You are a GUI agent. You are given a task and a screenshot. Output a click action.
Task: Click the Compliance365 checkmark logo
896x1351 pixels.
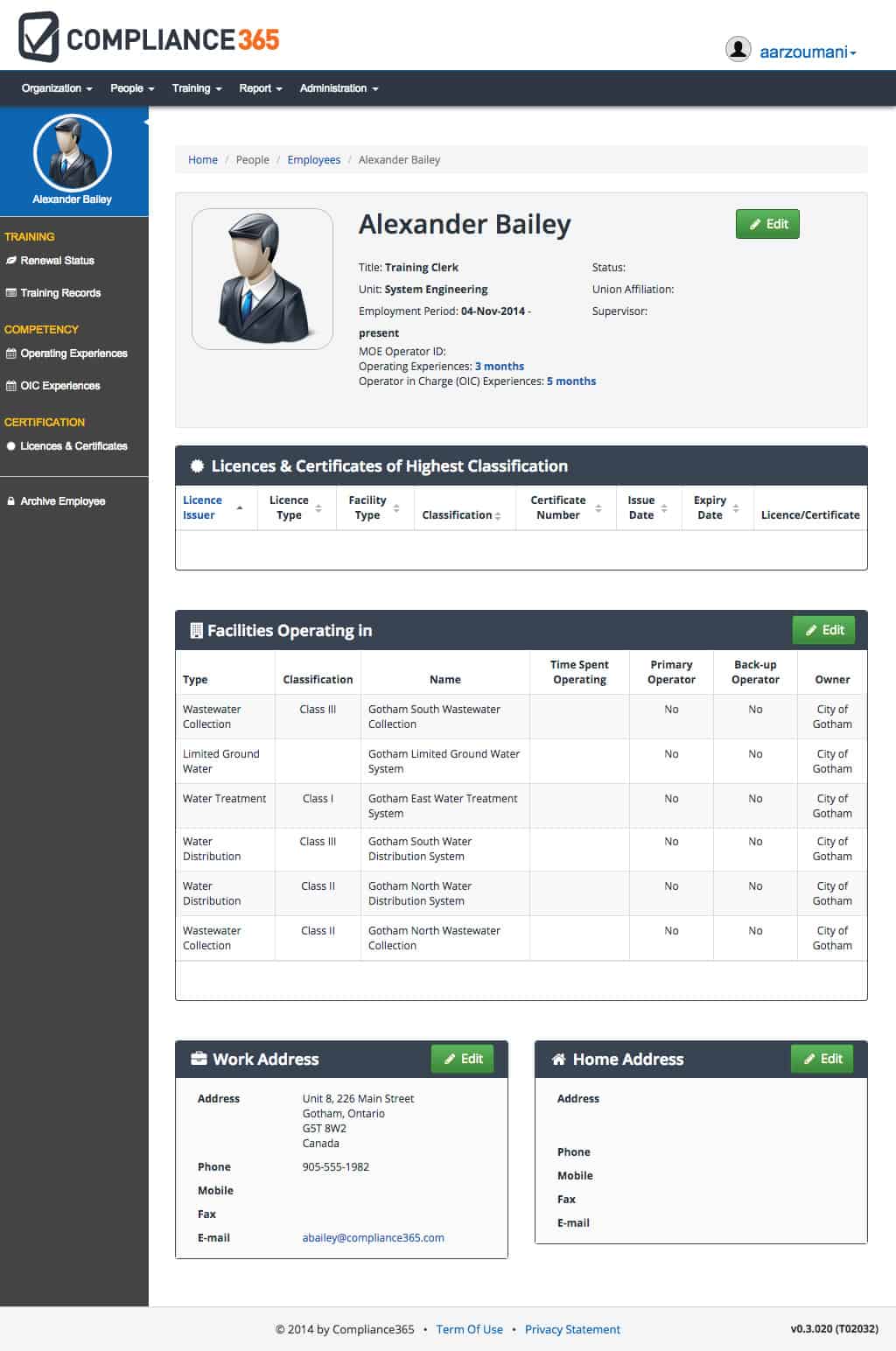38,37
